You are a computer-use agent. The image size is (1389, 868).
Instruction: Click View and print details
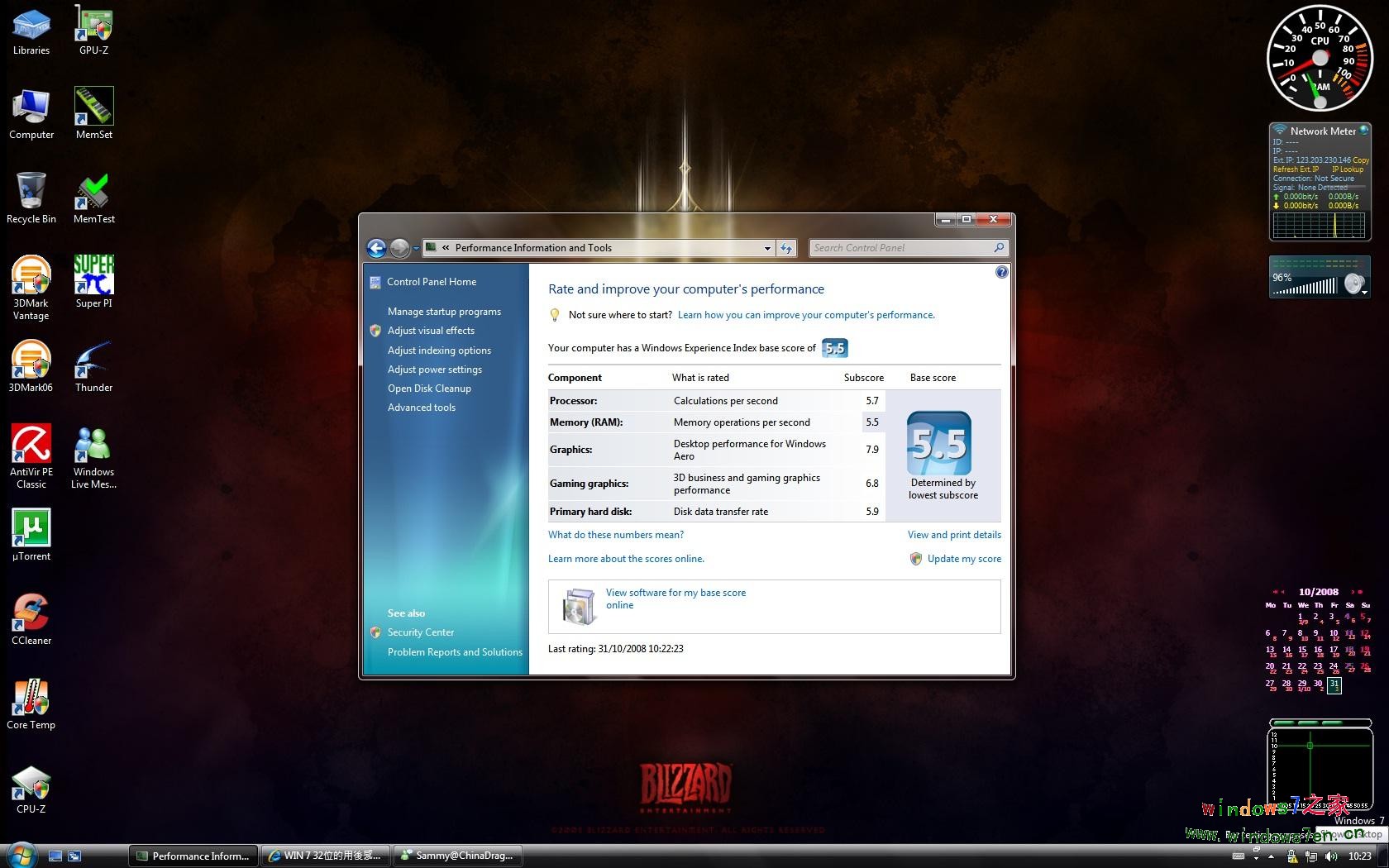point(954,535)
